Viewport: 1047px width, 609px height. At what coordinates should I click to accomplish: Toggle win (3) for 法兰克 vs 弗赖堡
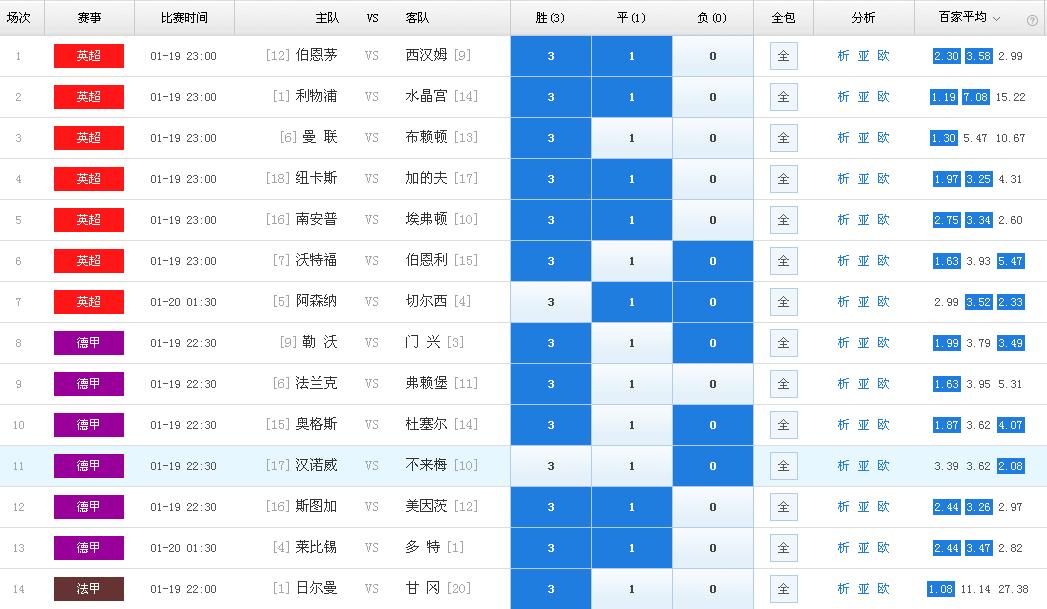click(x=551, y=384)
